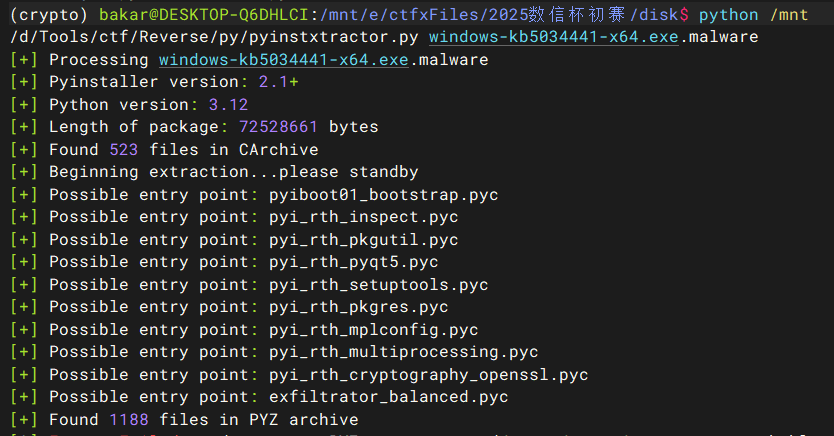834x436 pixels.
Task: Click pyi_rth_cryptography_openssl.pyc filename
Action: pos(428,375)
